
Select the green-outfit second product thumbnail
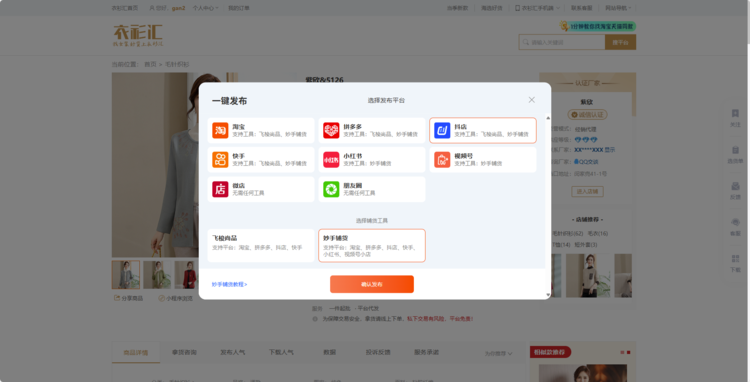[x=157, y=274]
